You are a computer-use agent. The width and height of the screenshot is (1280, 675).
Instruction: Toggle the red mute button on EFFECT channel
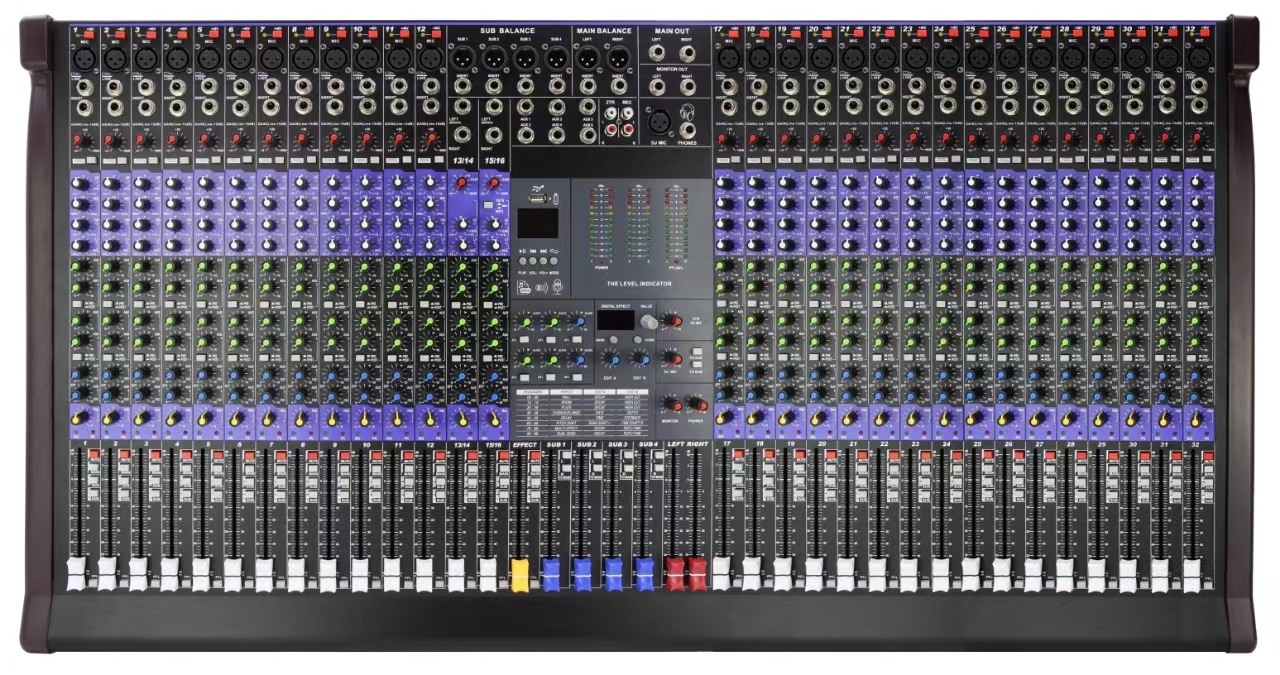(534, 456)
